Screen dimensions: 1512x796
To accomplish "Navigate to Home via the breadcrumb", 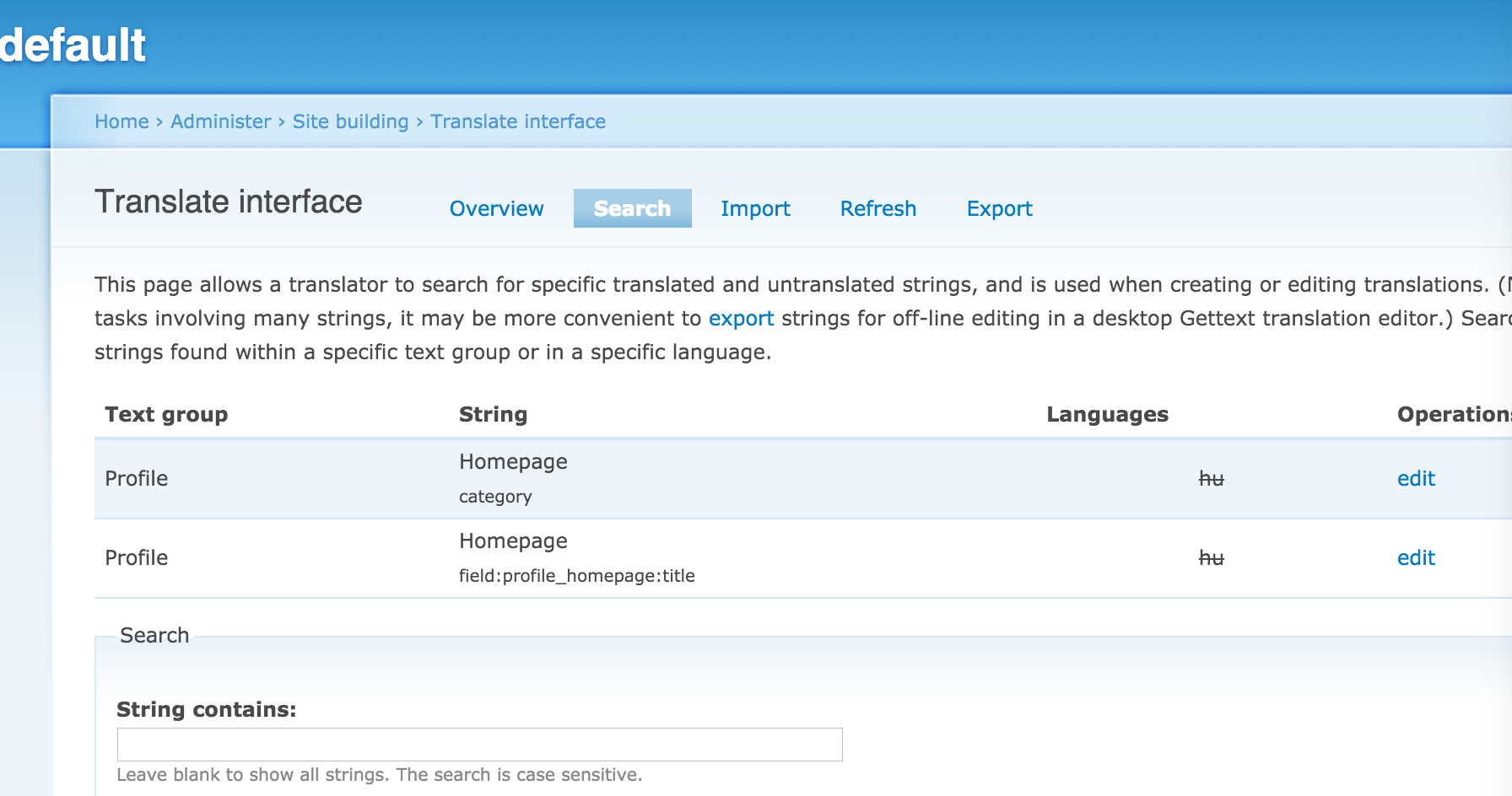I will pos(122,121).
